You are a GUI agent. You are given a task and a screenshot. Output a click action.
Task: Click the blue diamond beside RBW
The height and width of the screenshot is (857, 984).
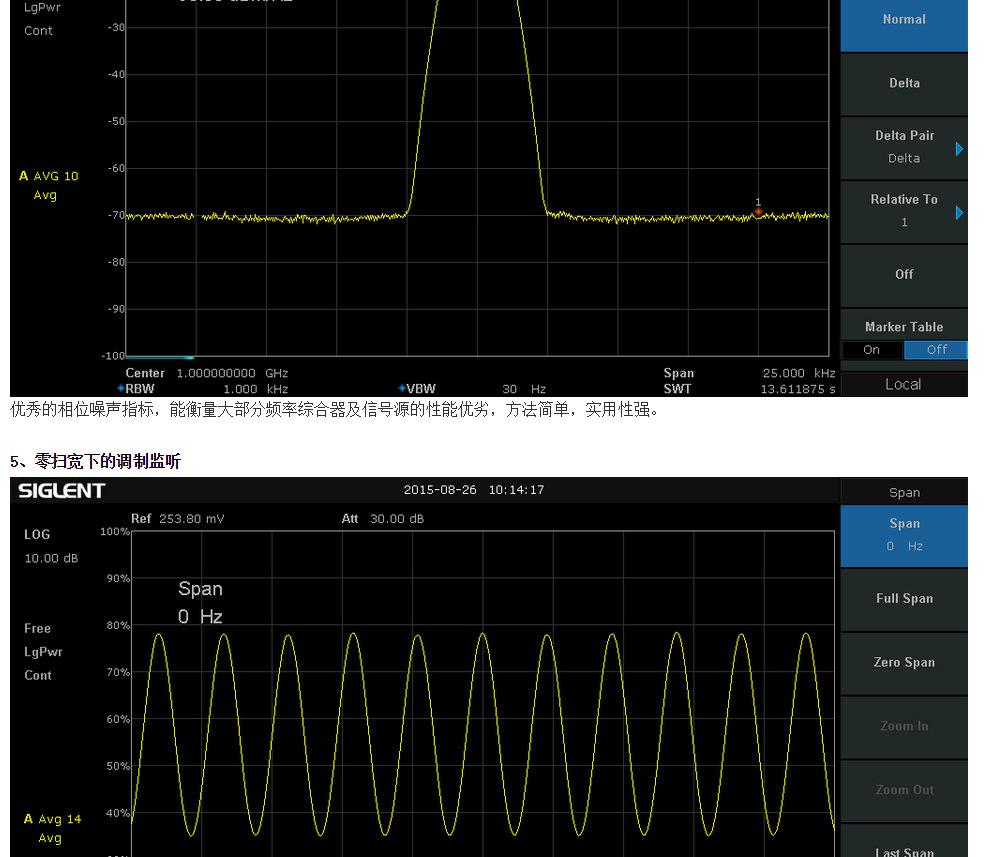pos(121,389)
